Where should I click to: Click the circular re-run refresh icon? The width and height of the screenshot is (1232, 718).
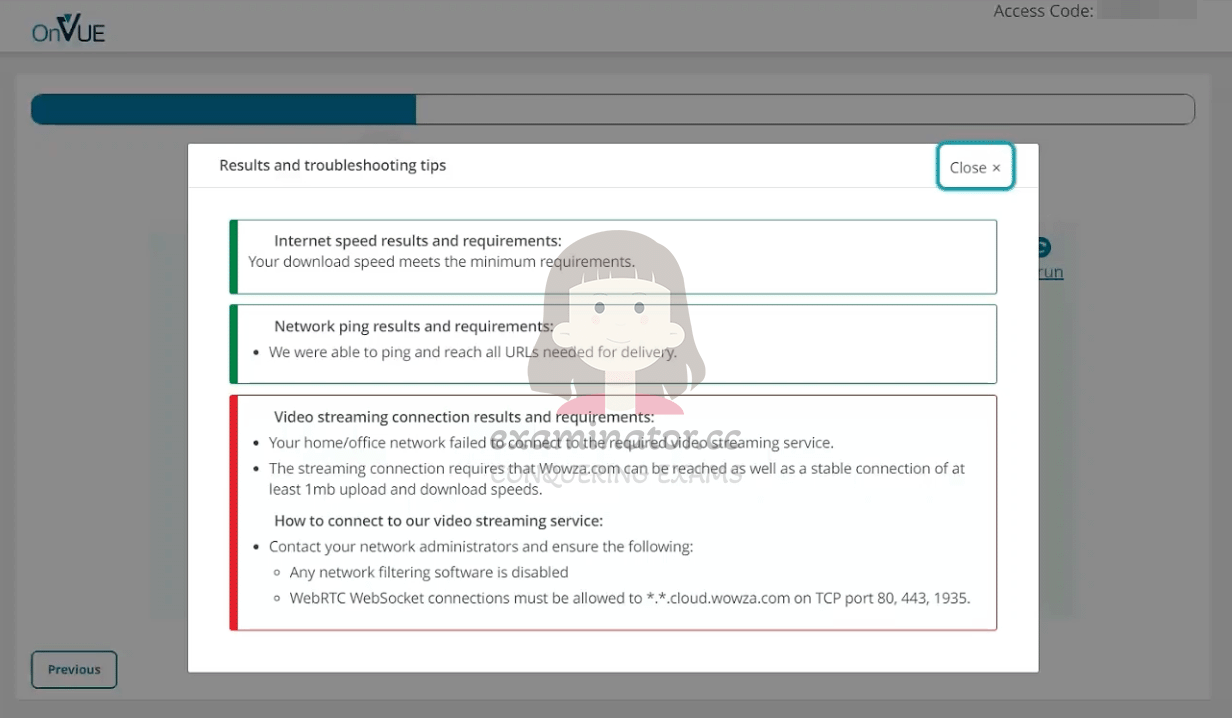[x=1045, y=247]
